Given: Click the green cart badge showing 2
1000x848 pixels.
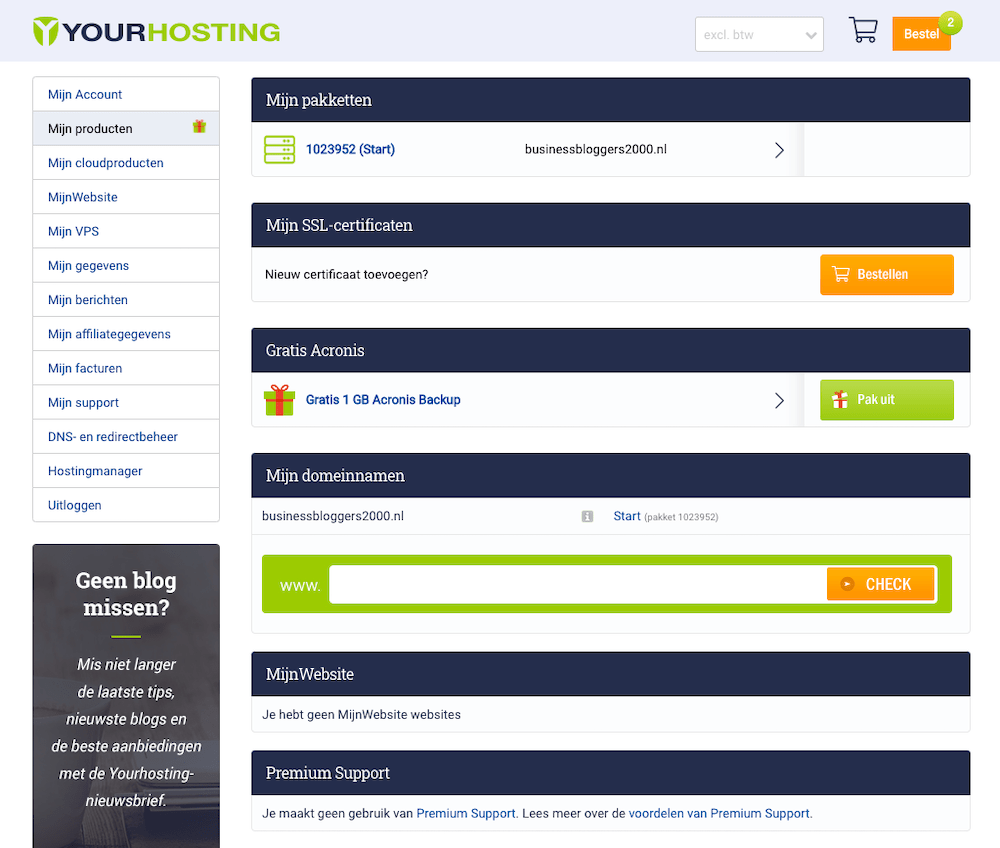Looking at the screenshot, I should coord(949,22).
